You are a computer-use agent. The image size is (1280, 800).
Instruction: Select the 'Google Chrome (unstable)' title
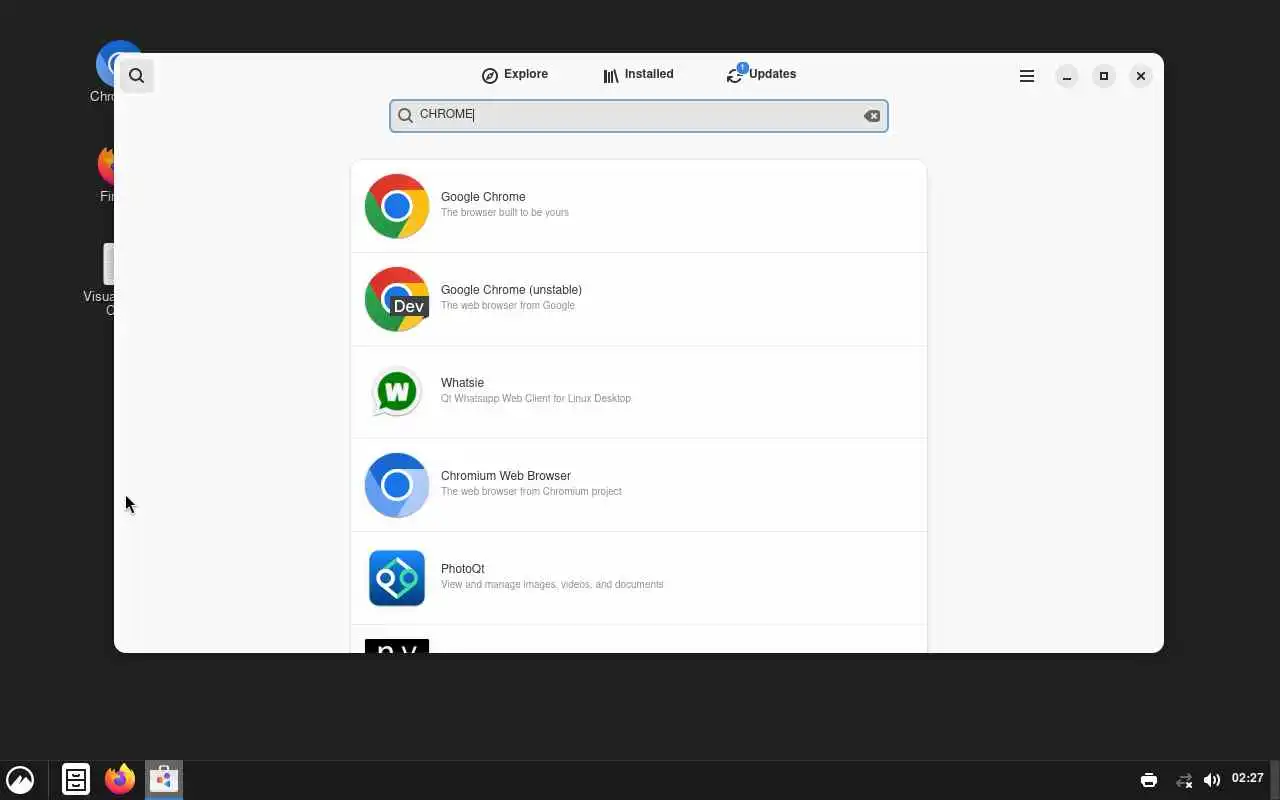(x=511, y=290)
